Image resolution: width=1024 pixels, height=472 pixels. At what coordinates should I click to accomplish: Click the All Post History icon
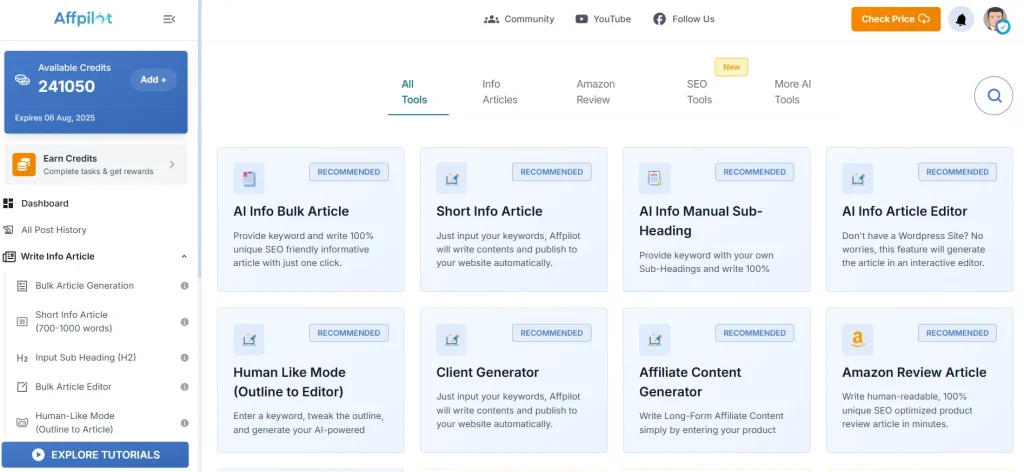[8, 230]
